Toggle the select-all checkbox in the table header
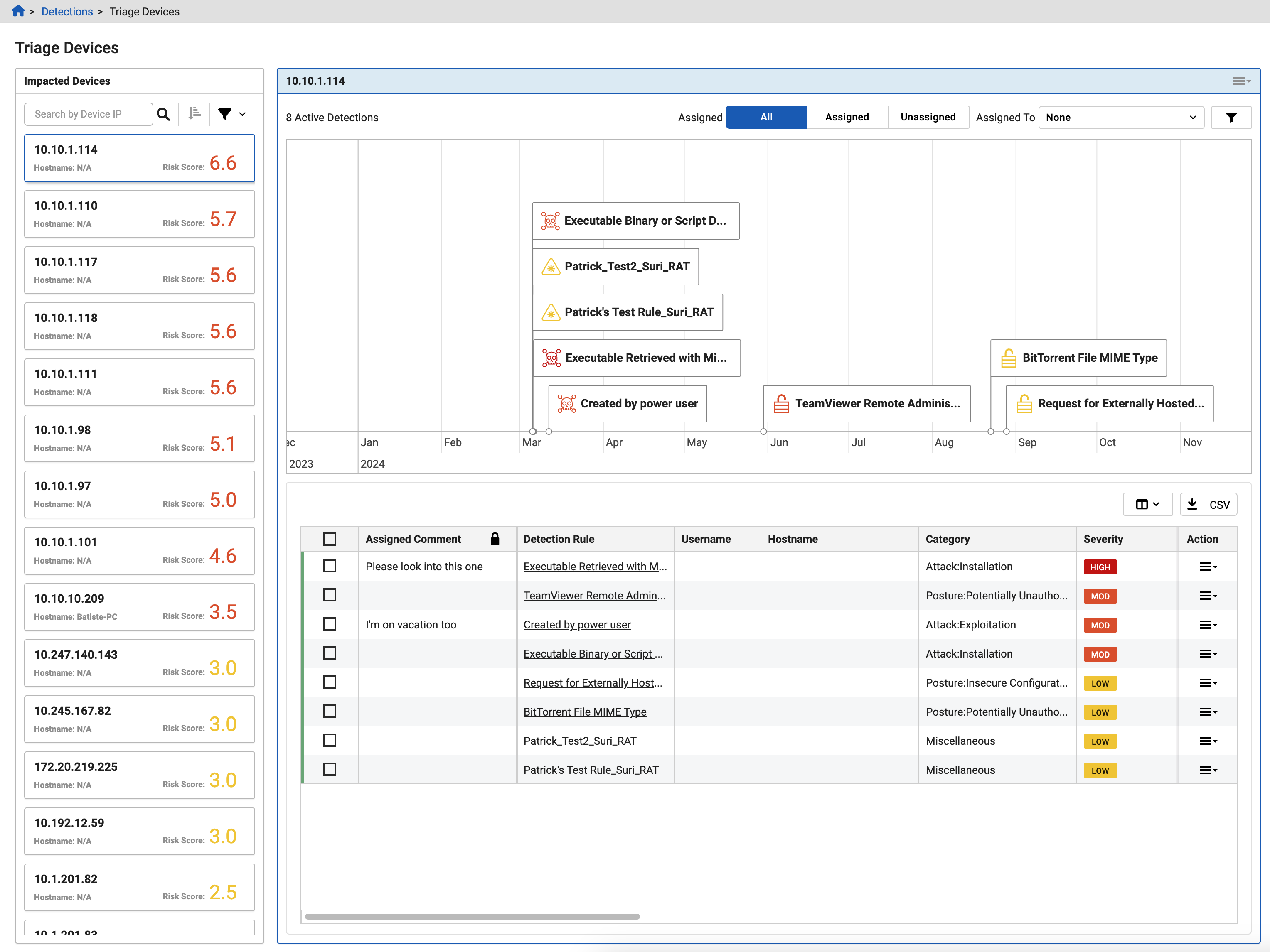 tap(330, 539)
